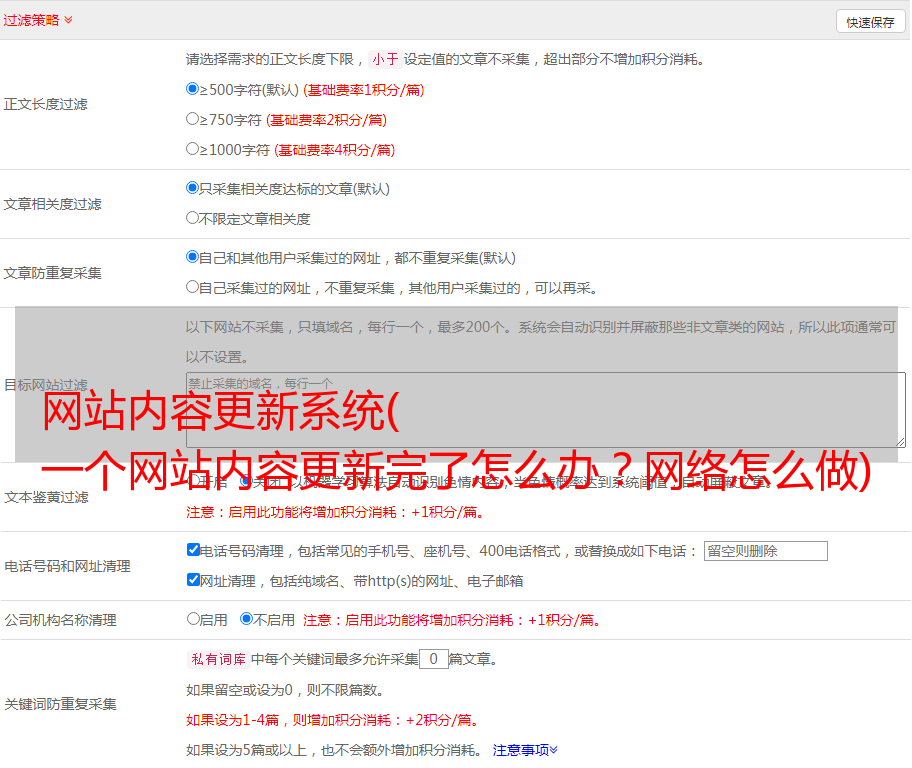Click the 私有词库 label
The height and width of the screenshot is (768, 912).
(216, 659)
